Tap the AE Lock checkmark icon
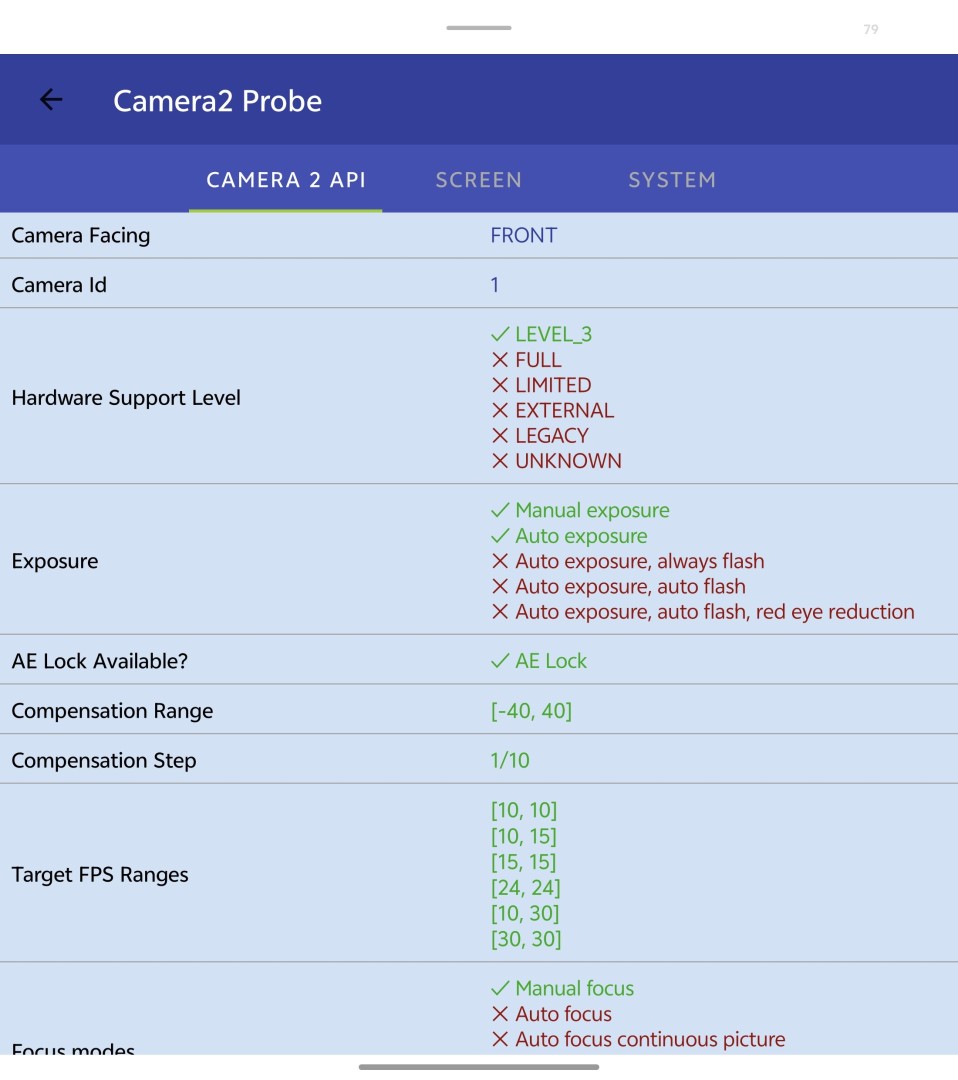 point(500,661)
